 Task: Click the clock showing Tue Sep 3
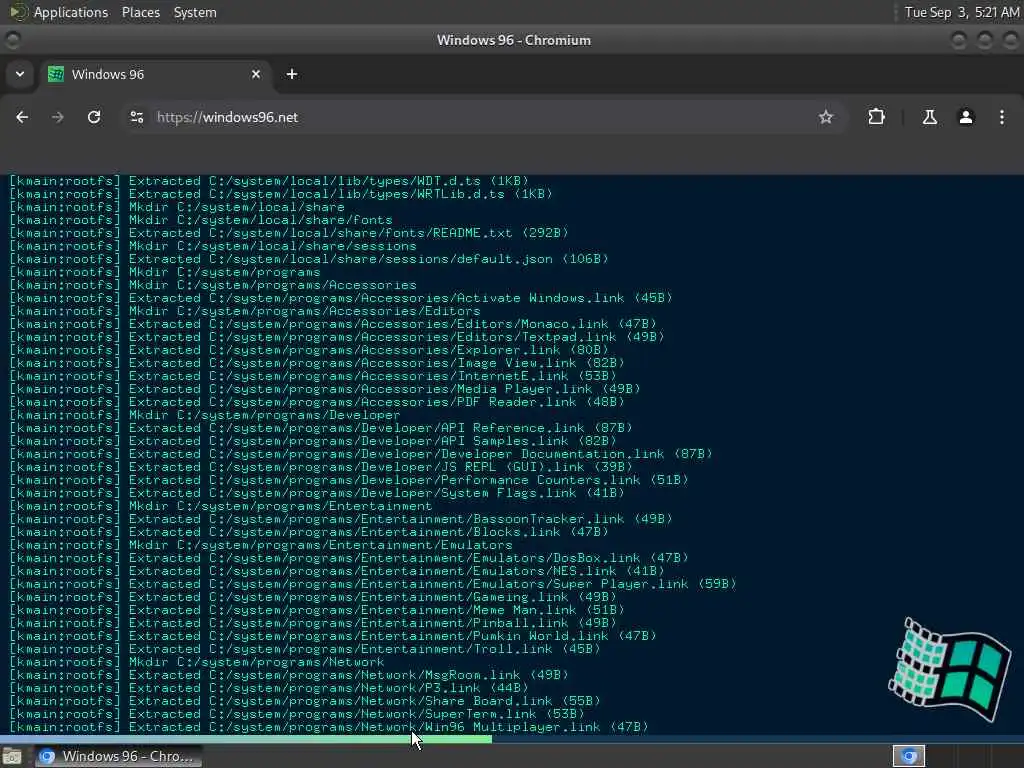tap(962, 12)
